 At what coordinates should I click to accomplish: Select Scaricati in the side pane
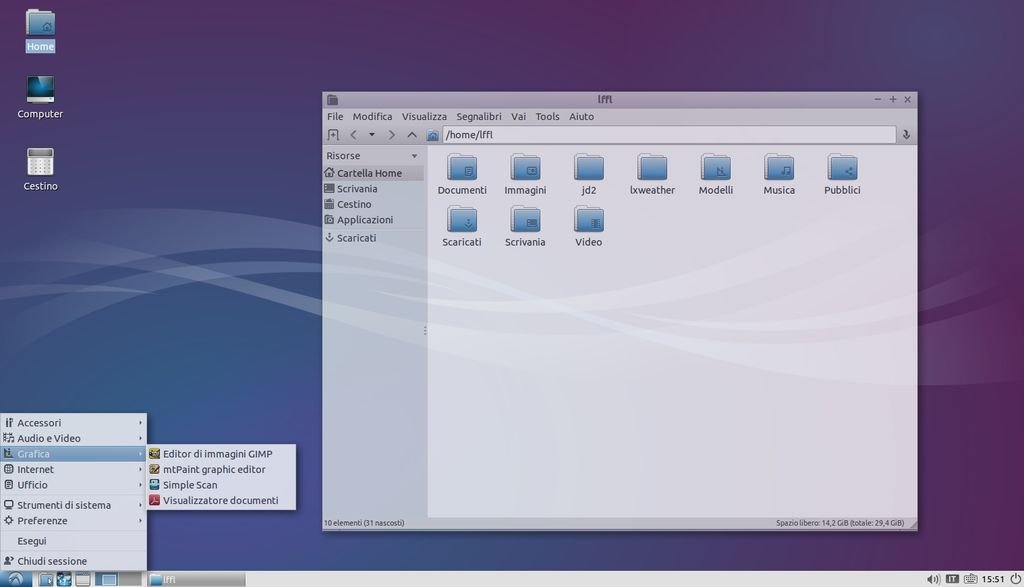click(356, 238)
